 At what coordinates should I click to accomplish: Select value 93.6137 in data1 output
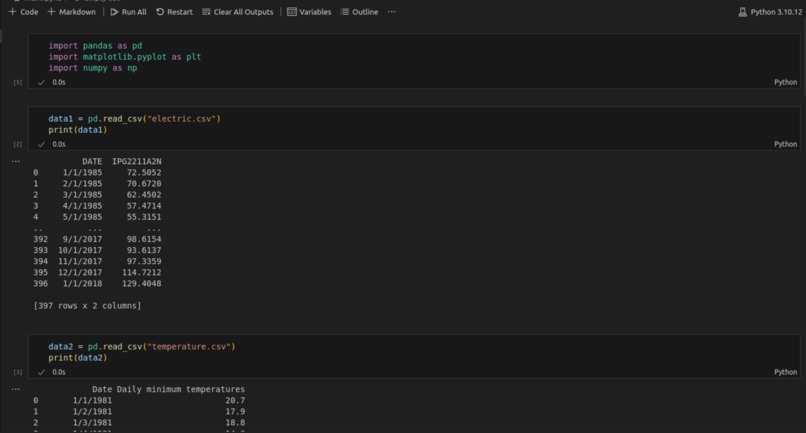(144, 250)
